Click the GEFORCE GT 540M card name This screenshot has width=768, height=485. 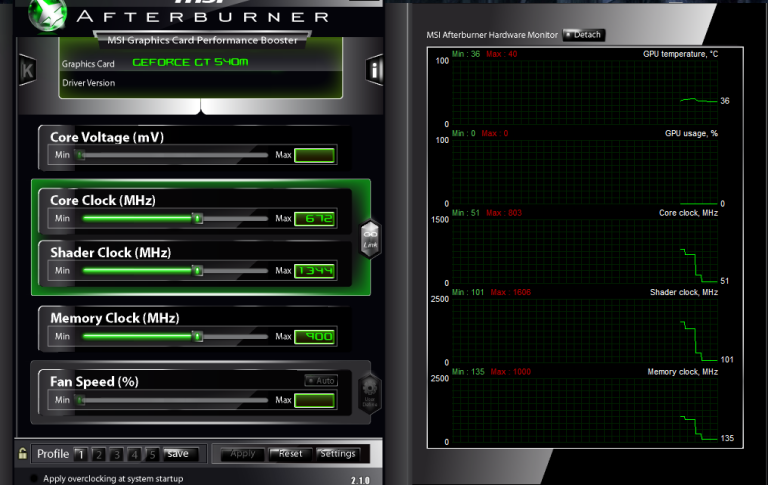click(x=190, y=62)
